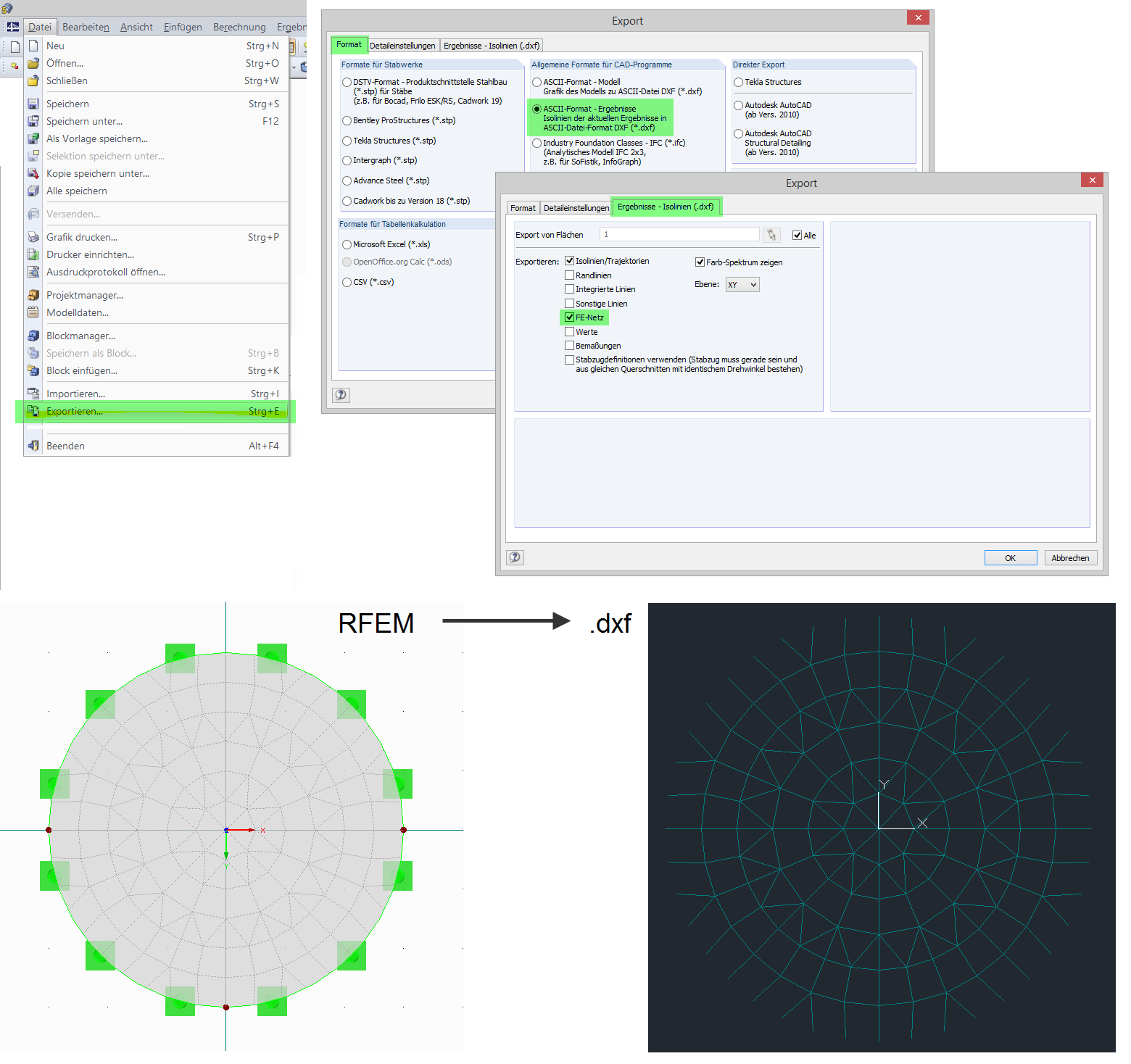Choose Microsoft Excel (*.xls) export format
Screen dimensions: 1131x1064
tap(347, 244)
